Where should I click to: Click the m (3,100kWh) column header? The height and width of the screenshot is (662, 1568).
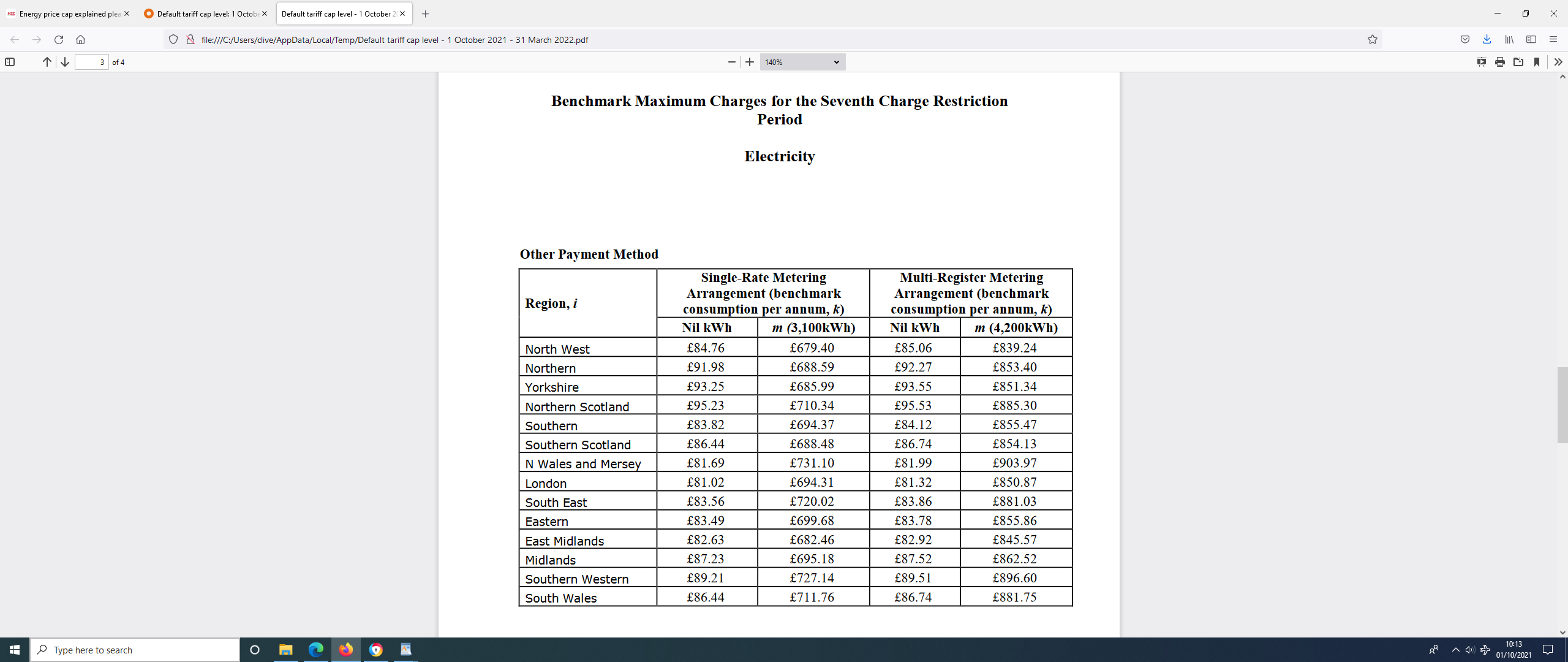click(813, 327)
